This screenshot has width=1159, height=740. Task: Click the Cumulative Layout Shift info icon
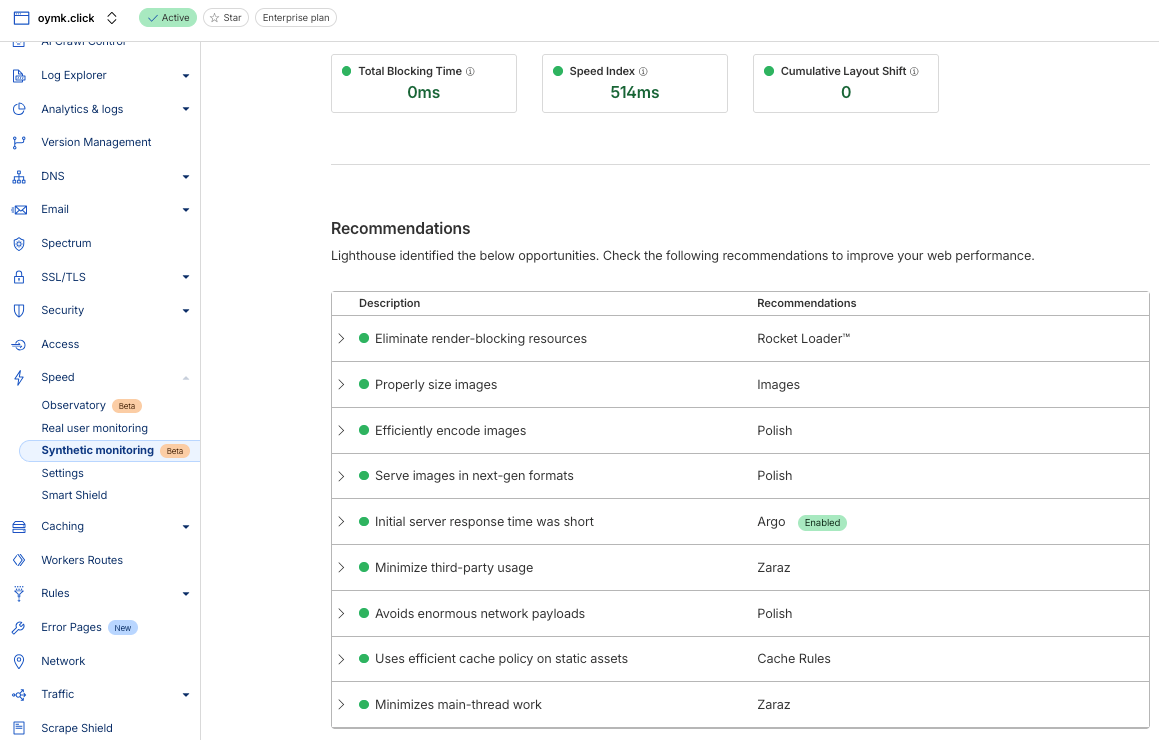(x=914, y=72)
